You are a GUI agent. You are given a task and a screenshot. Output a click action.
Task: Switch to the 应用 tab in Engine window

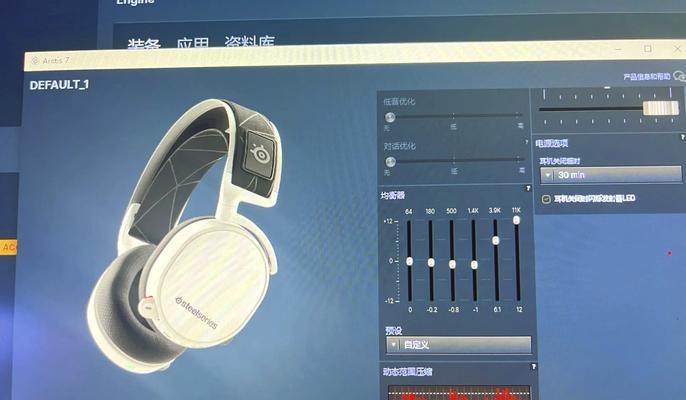[x=193, y=44]
